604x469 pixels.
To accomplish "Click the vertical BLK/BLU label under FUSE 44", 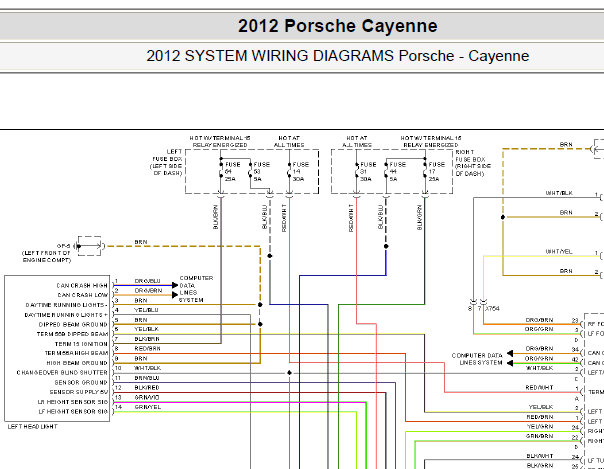I will 381,217.
